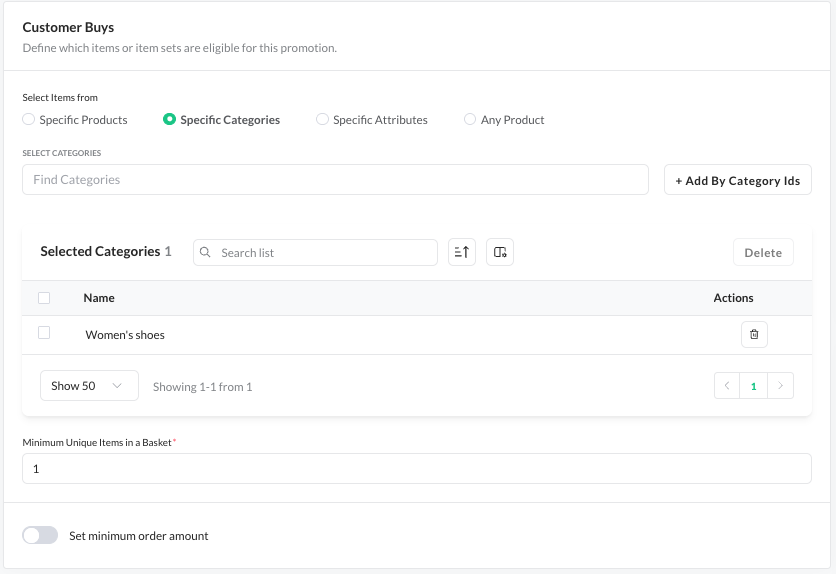836x574 pixels.
Task: Edit the Minimum Unique Items in a Basket field
Action: click(x=416, y=468)
